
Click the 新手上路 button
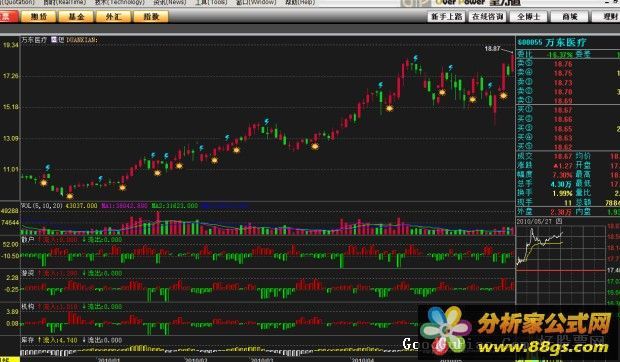click(x=446, y=17)
